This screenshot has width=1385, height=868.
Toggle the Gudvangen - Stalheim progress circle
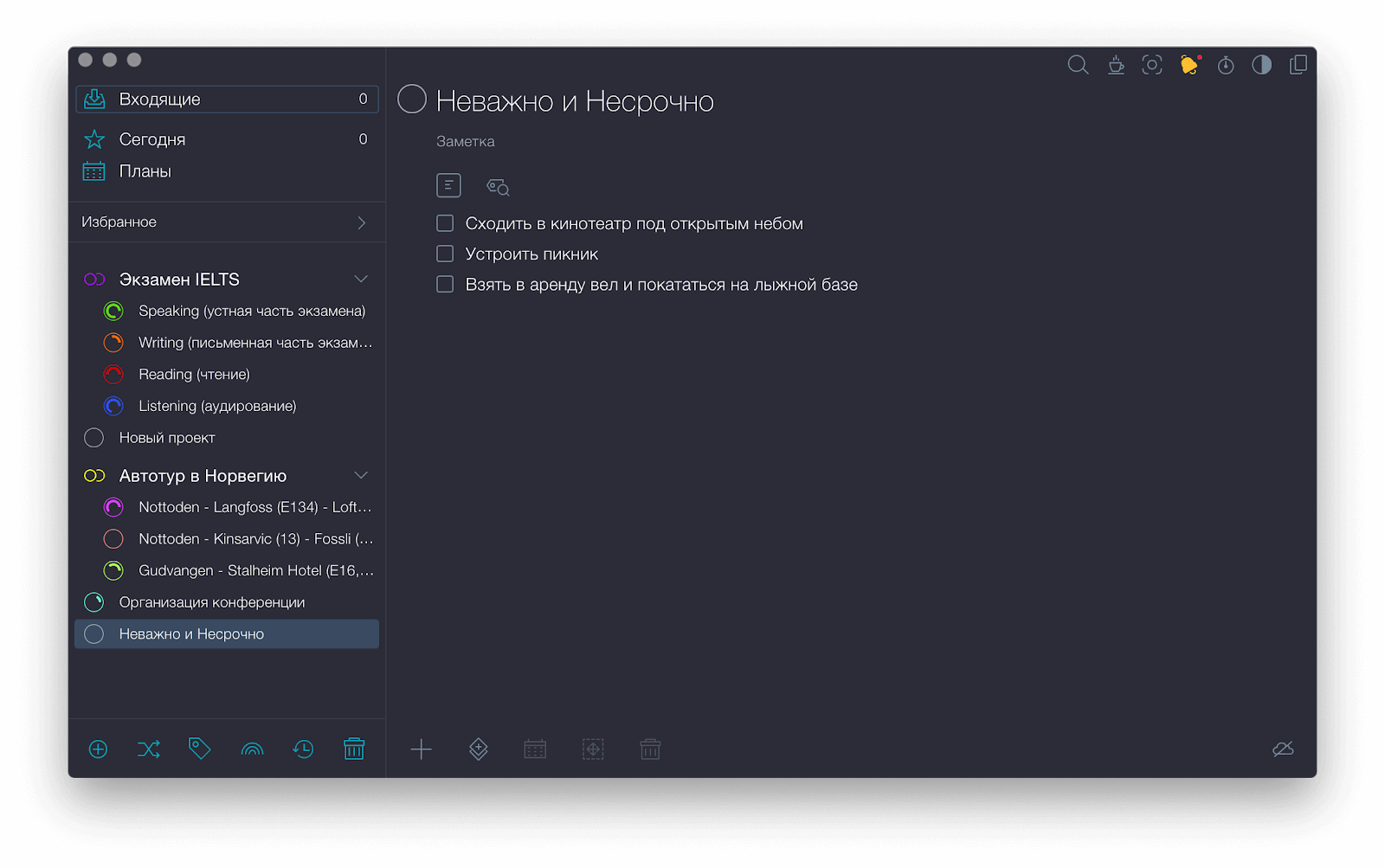point(113,570)
